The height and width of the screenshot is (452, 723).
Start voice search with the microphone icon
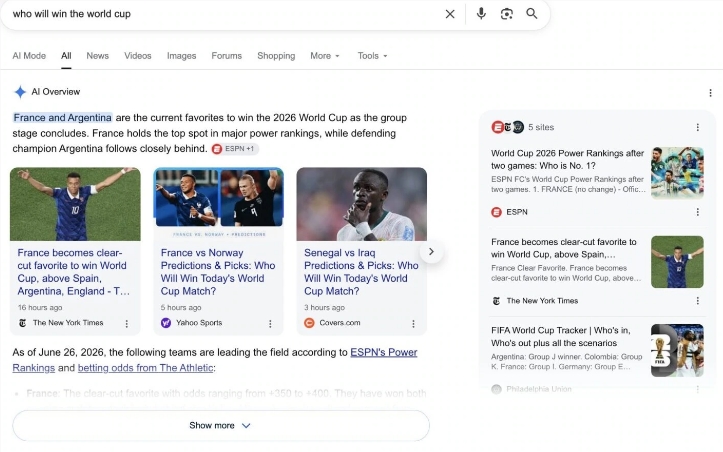(x=481, y=13)
